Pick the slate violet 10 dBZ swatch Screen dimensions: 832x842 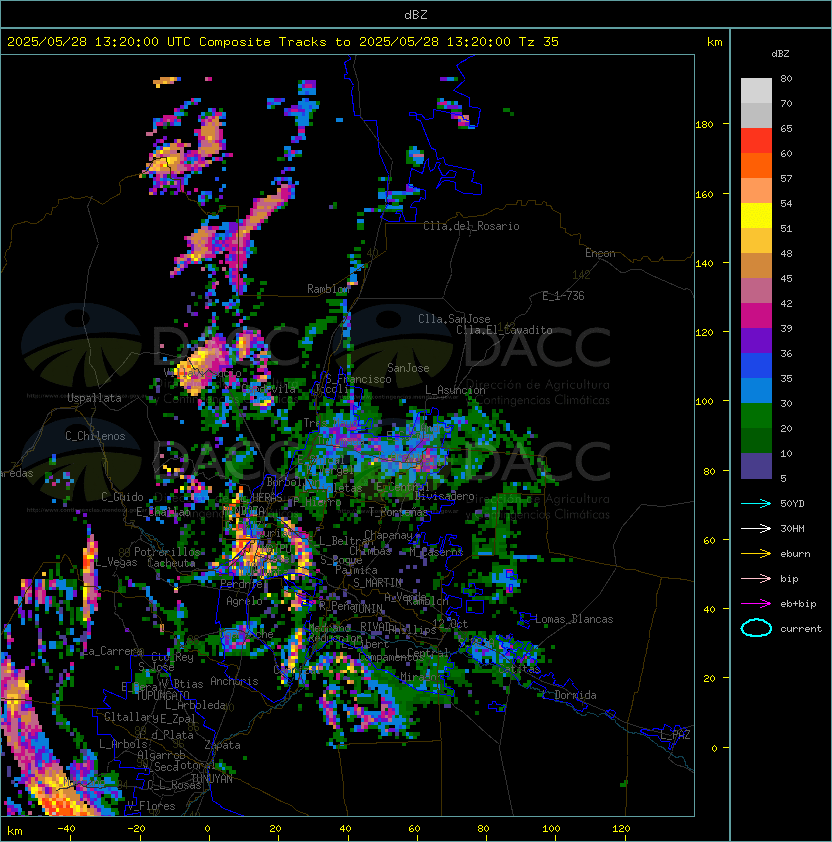(x=756, y=466)
